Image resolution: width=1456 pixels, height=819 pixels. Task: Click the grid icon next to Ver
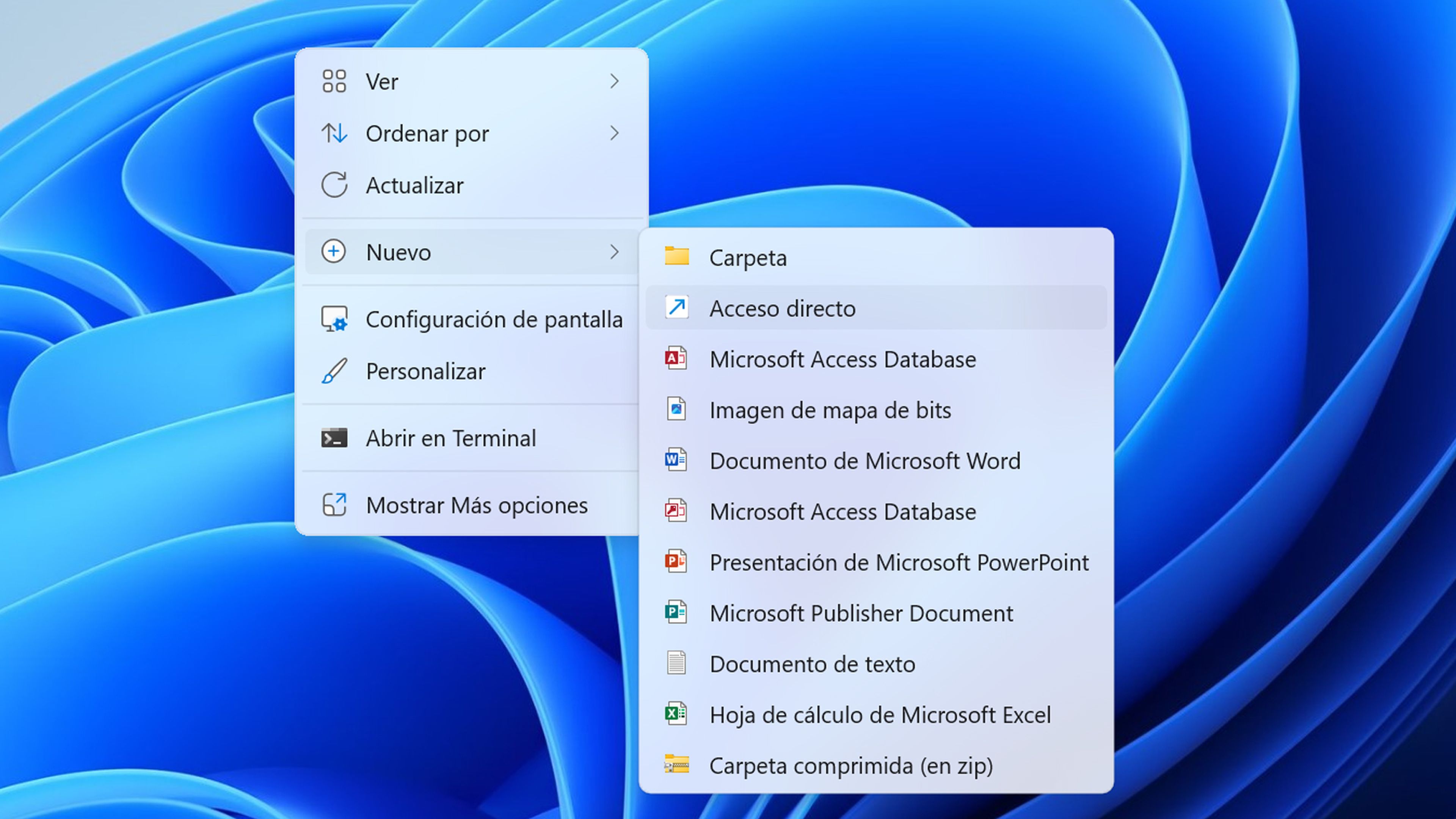tap(334, 82)
